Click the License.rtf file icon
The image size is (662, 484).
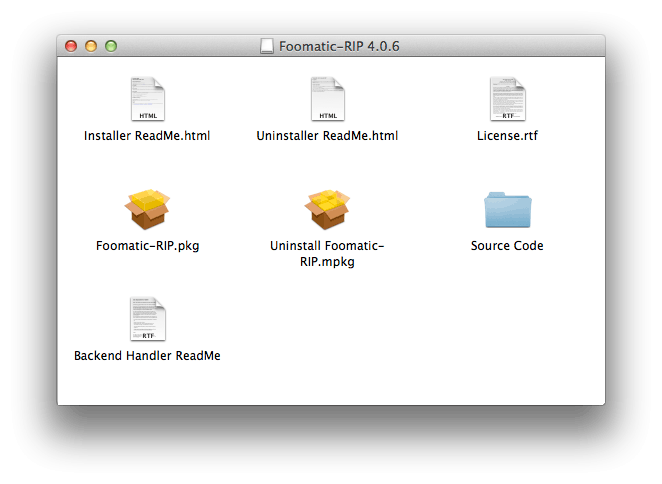coord(507,99)
